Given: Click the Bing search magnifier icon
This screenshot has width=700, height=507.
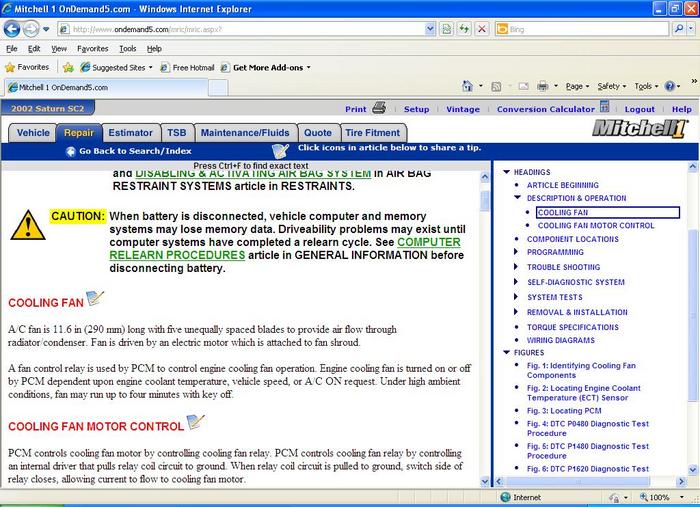Looking at the screenshot, I should point(679,29).
